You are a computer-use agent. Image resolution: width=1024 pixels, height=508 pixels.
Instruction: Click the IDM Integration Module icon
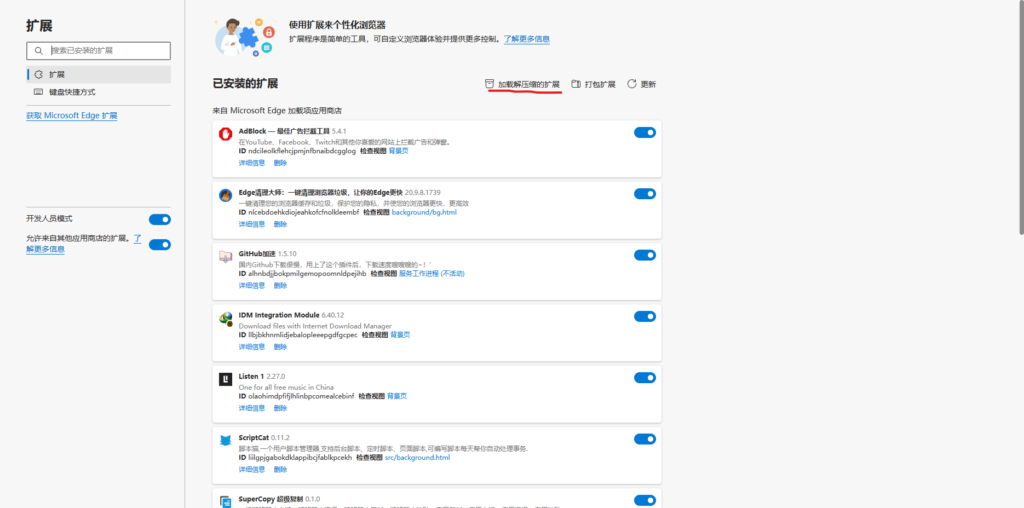point(226,319)
